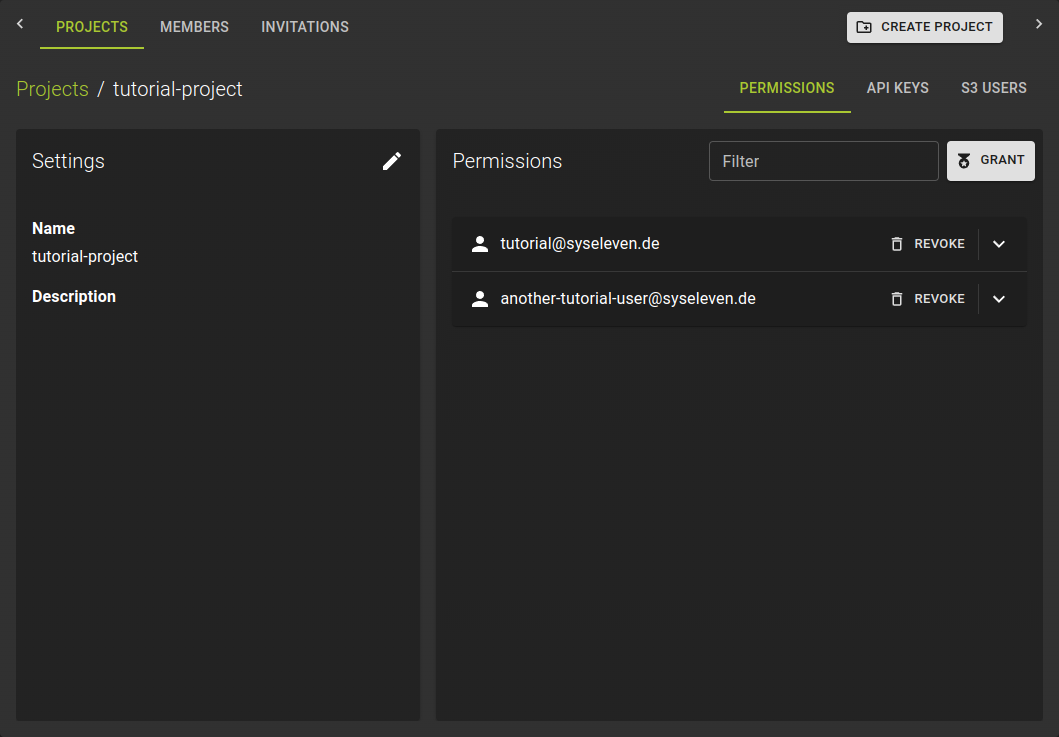1059x737 pixels.
Task: Click the pencil icon to edit Settings
Action: 392,161
